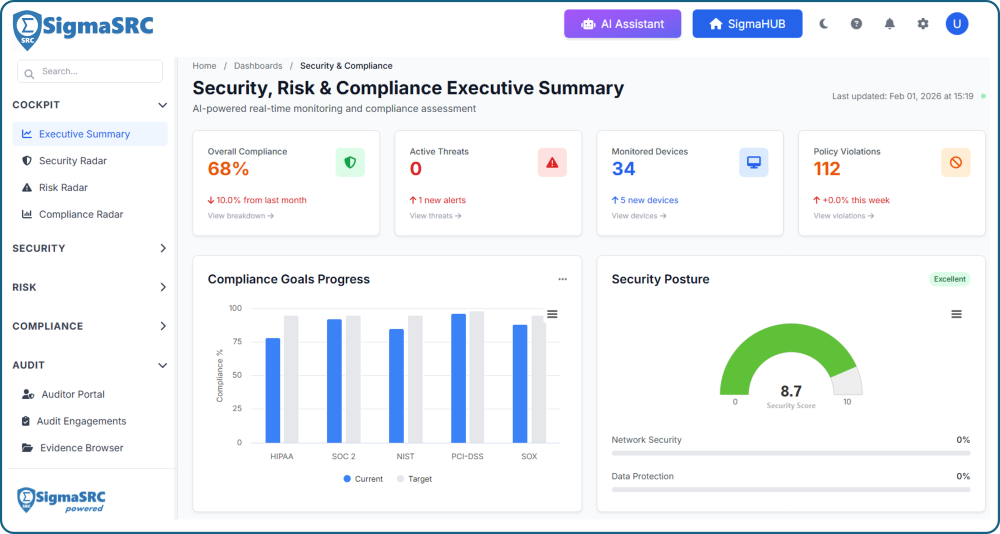Open Security Radar sidebar item

click(x=90, y=161)
